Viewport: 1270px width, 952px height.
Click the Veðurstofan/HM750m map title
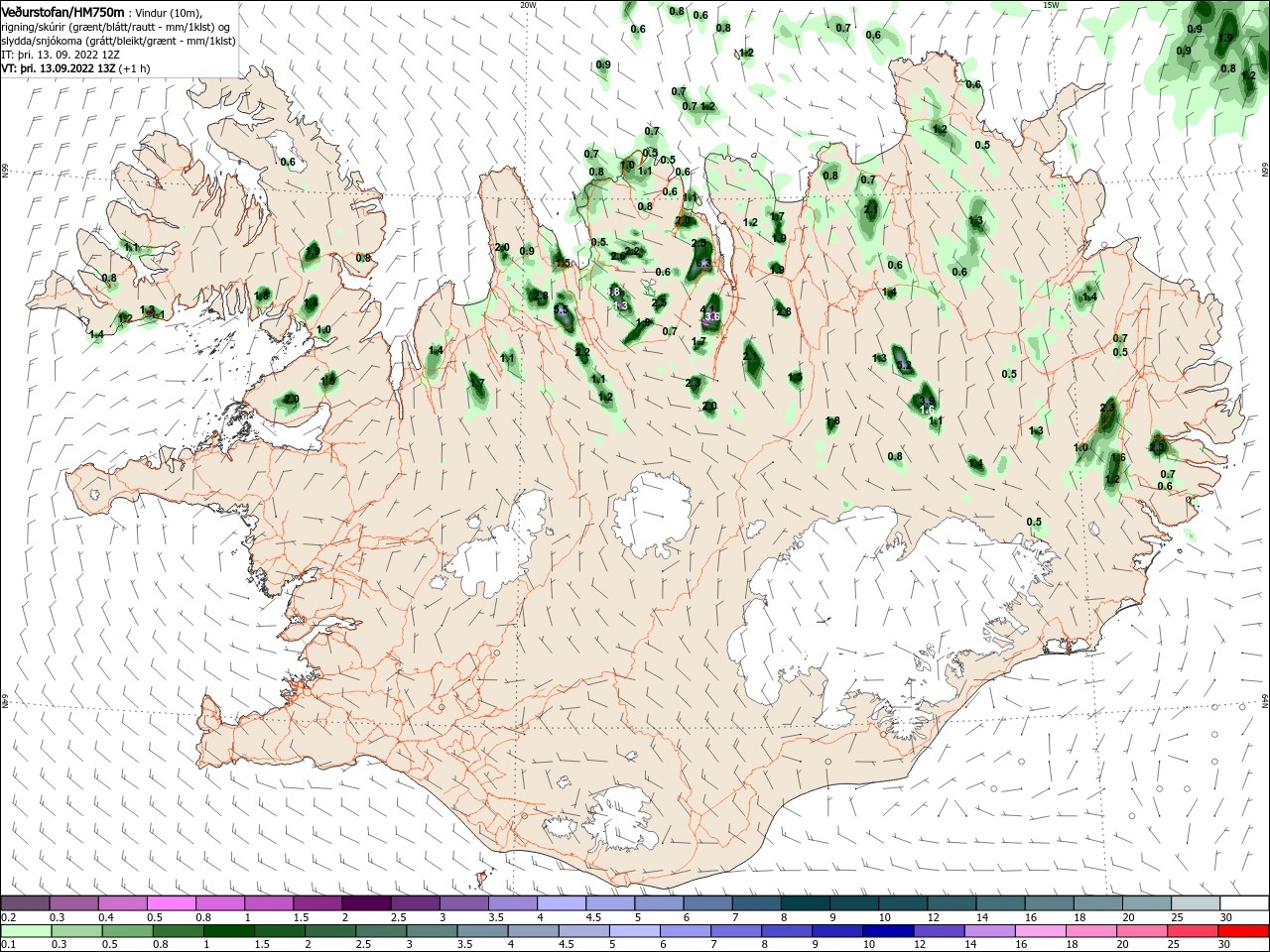coord(63,11)
